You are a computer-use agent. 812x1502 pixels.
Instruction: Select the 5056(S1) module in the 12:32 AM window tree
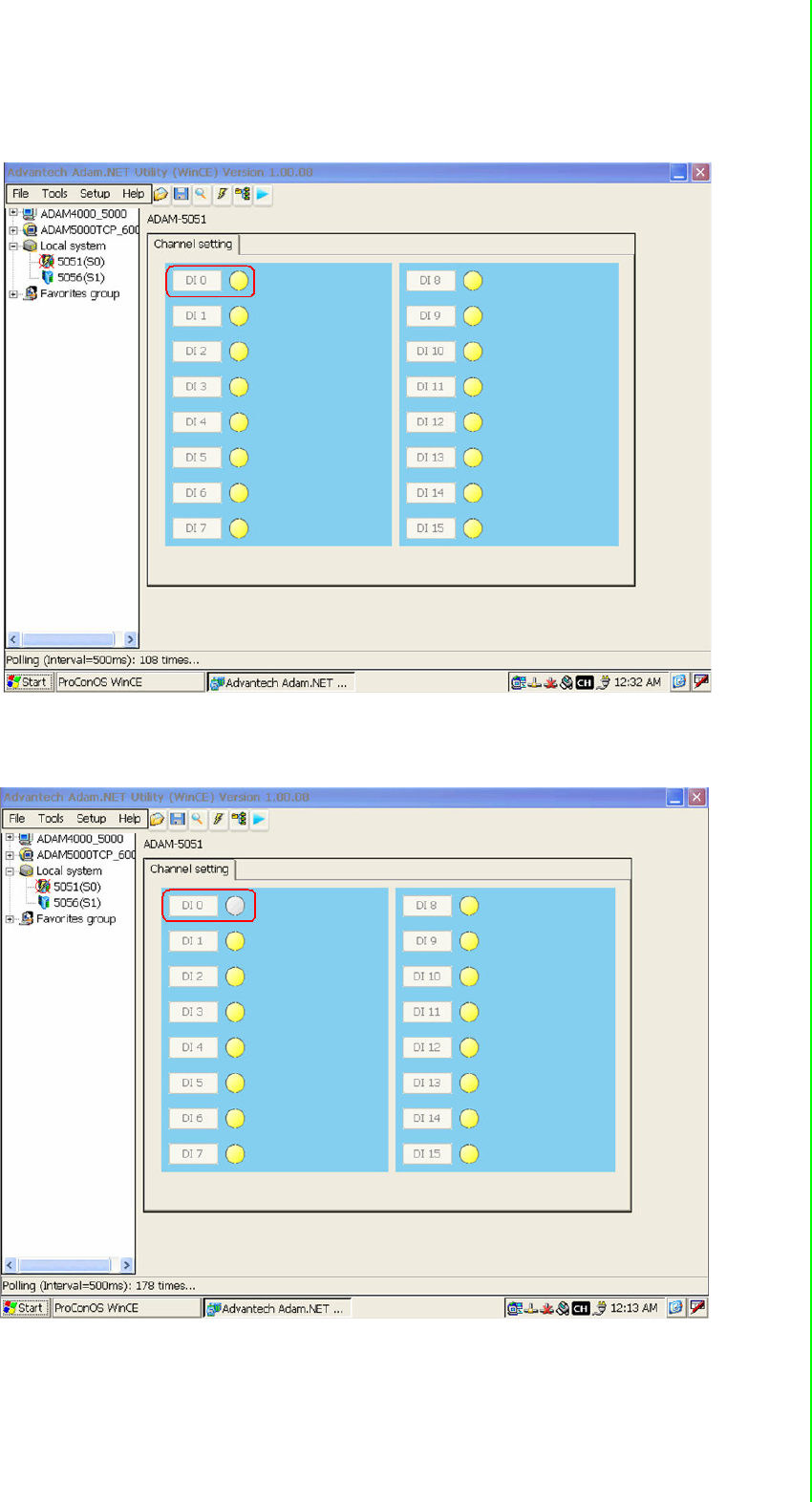click(80, 278)
